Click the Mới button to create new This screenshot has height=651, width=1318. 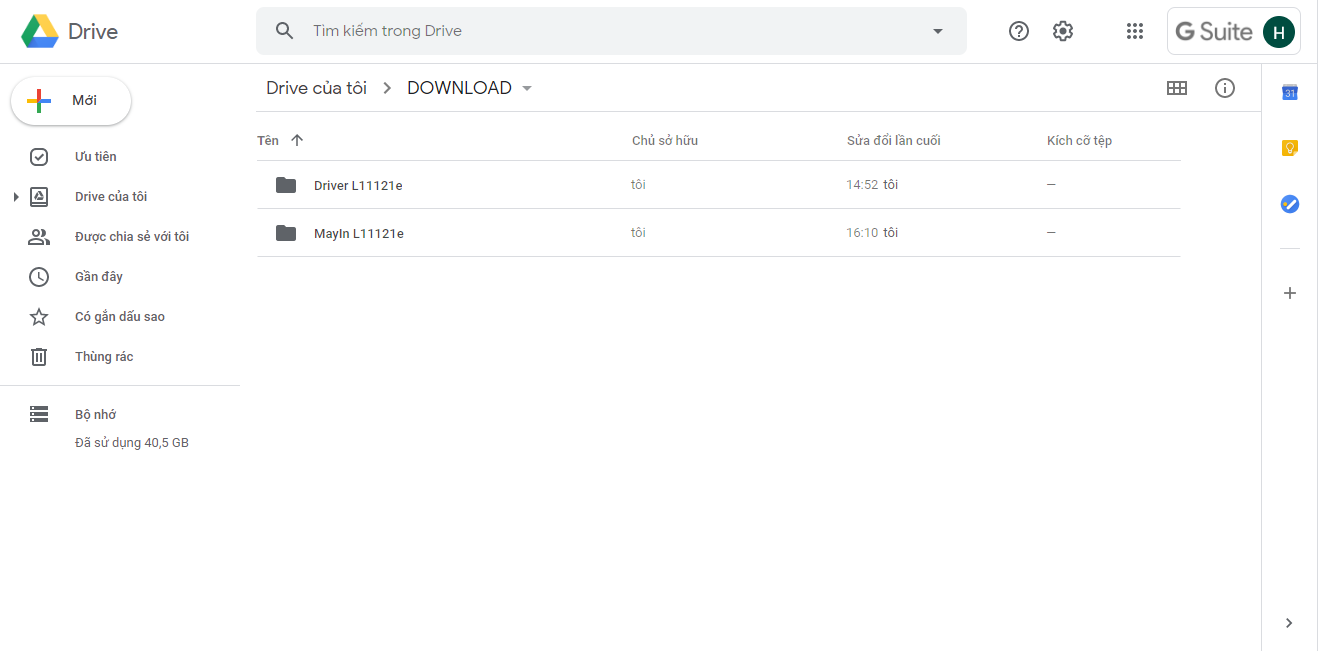click(71, 101)
